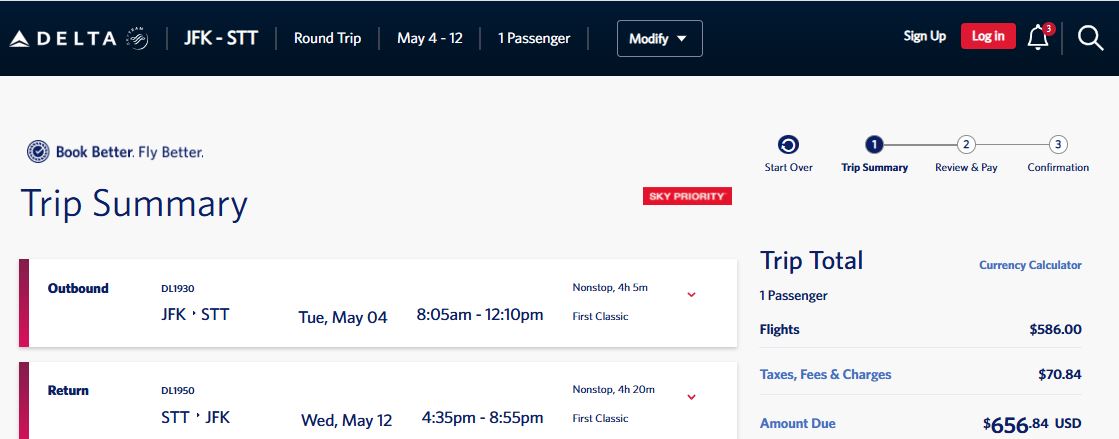
Task: Expand the Outbound flight details chevron
Action: point(691,294)
